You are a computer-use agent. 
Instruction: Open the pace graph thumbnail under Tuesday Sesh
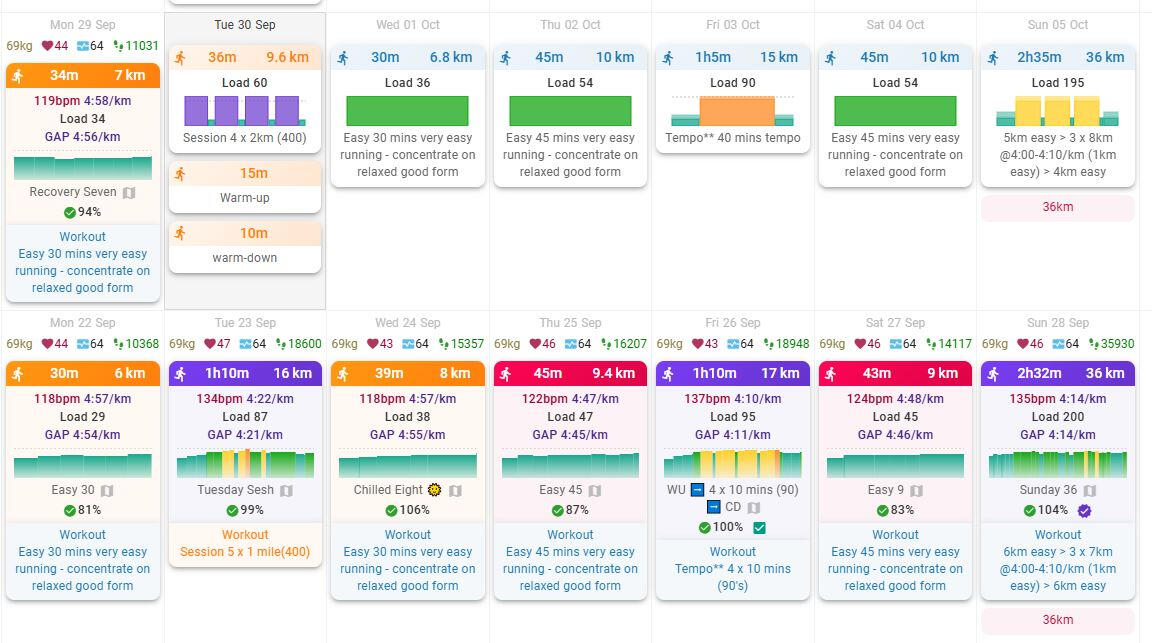[x=245, y=464]
